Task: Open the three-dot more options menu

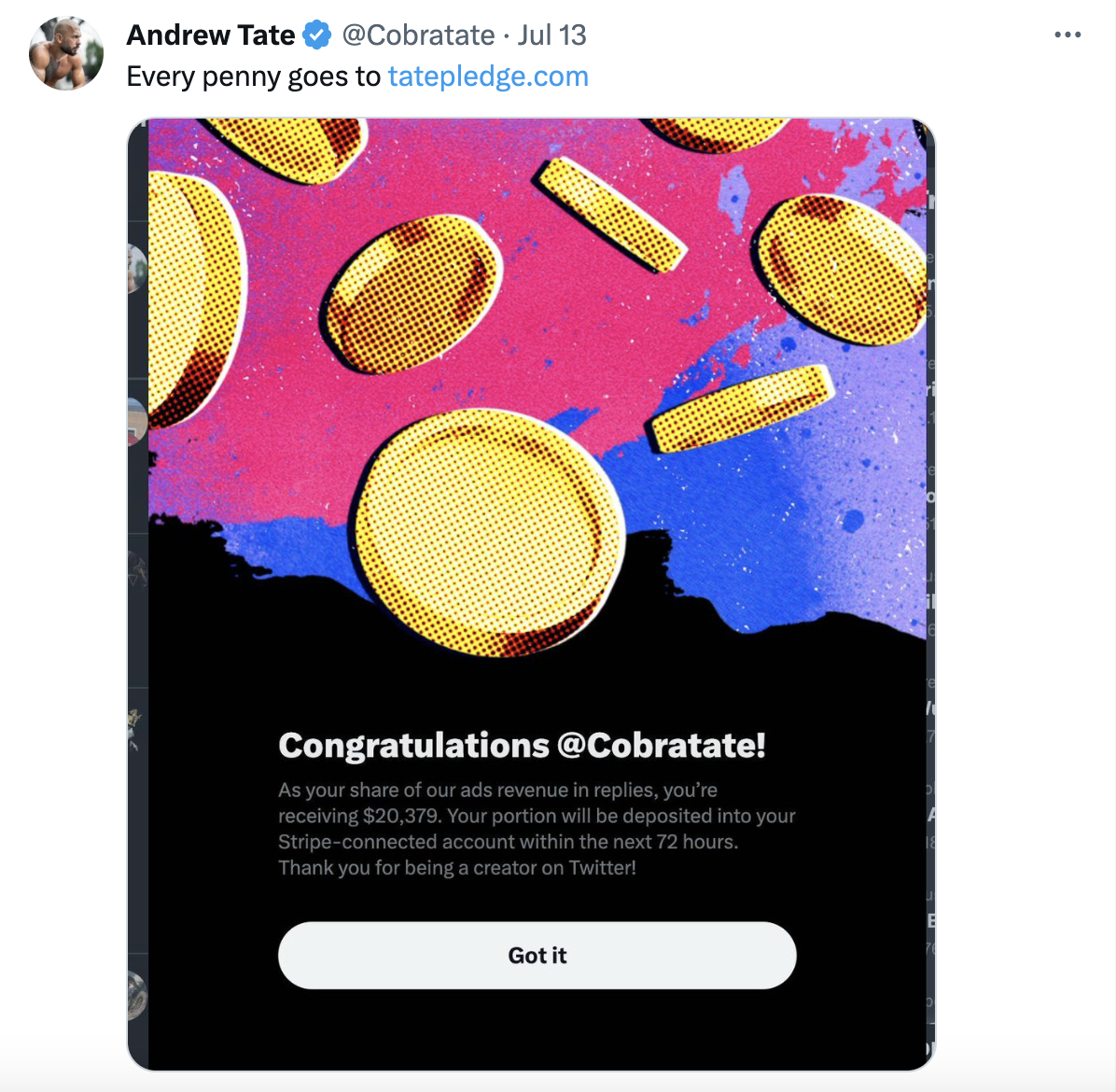Action: [x=1067, y=34]
